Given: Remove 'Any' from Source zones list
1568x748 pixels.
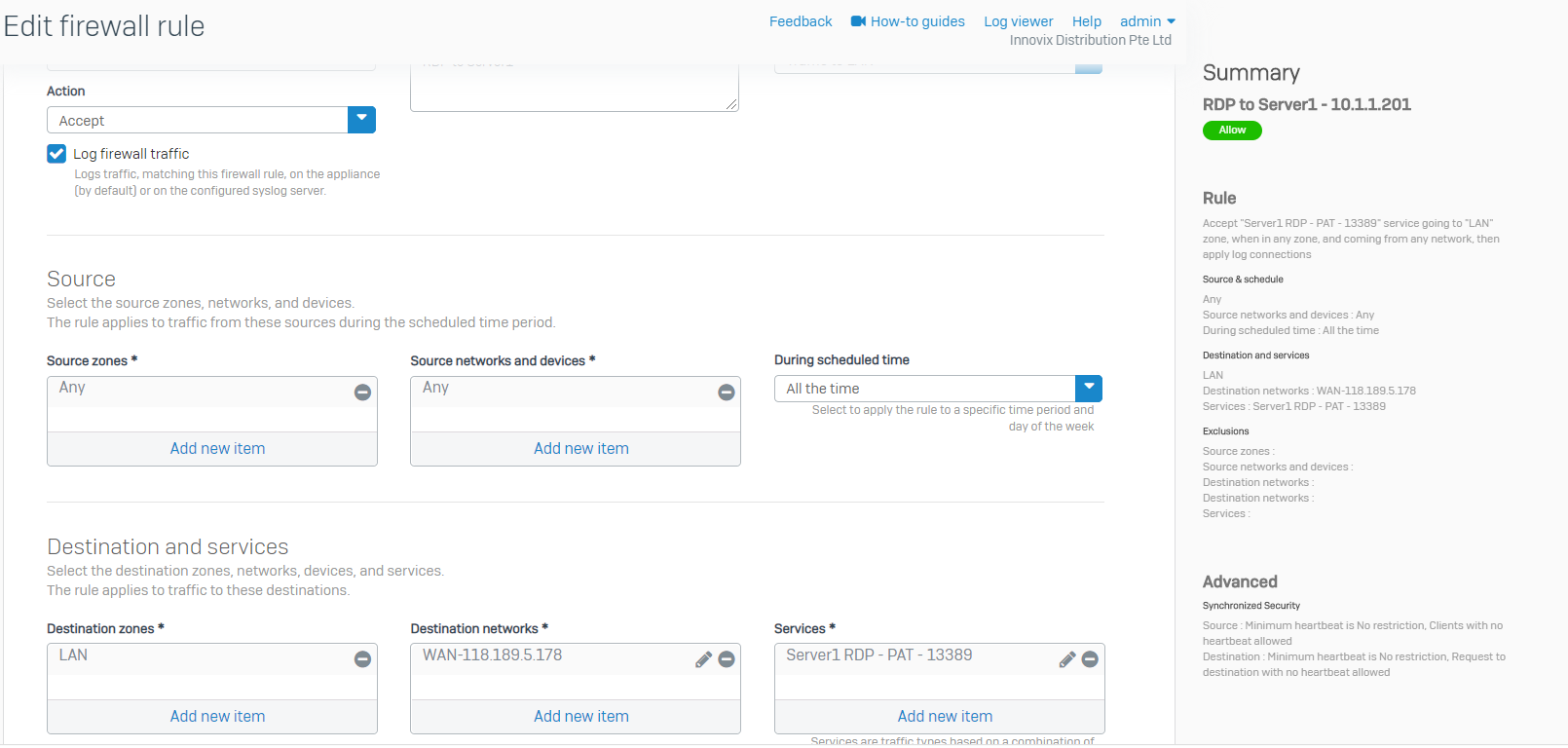Looking at the screenshot, I should click(x=362, y=393).
